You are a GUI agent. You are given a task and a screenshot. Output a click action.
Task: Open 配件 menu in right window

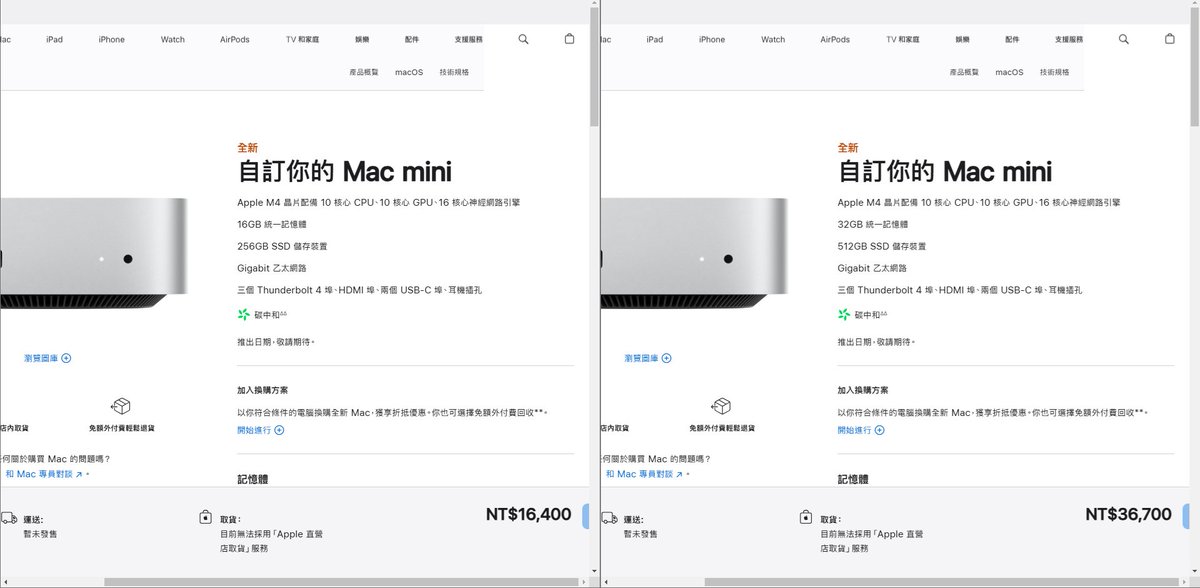pos(1012,39)
